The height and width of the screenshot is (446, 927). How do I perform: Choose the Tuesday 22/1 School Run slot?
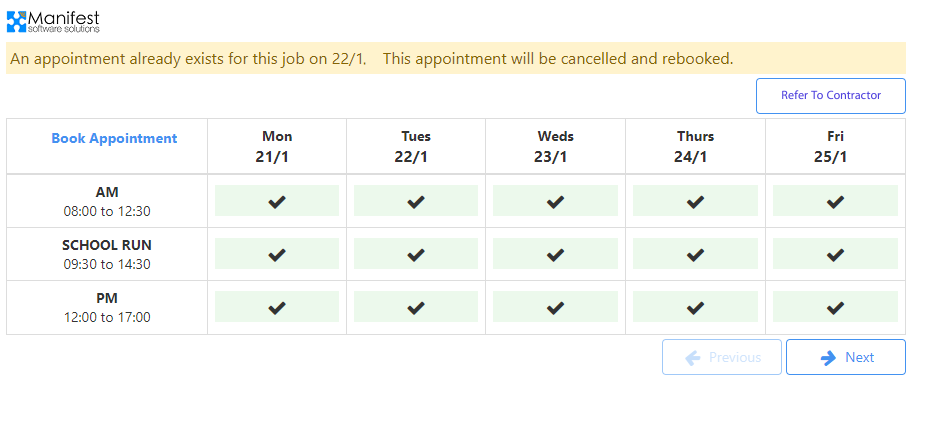click(x=416, y=254)
